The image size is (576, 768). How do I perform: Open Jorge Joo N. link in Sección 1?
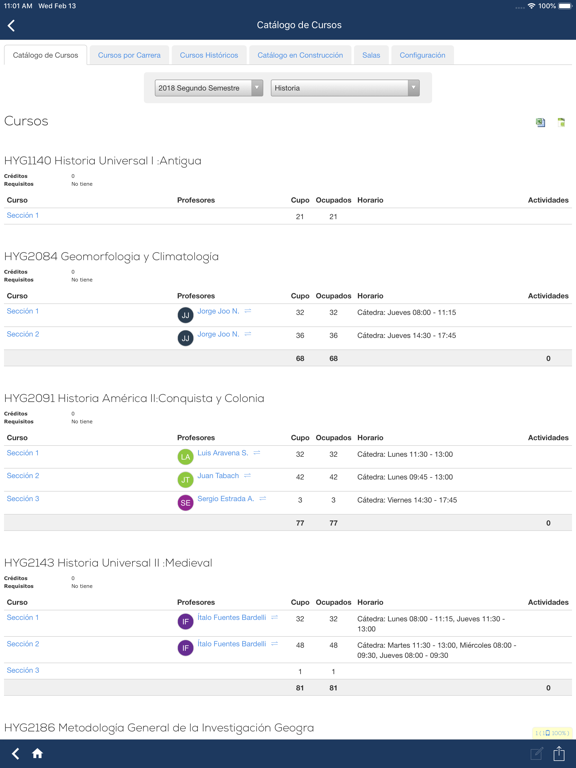218,311
